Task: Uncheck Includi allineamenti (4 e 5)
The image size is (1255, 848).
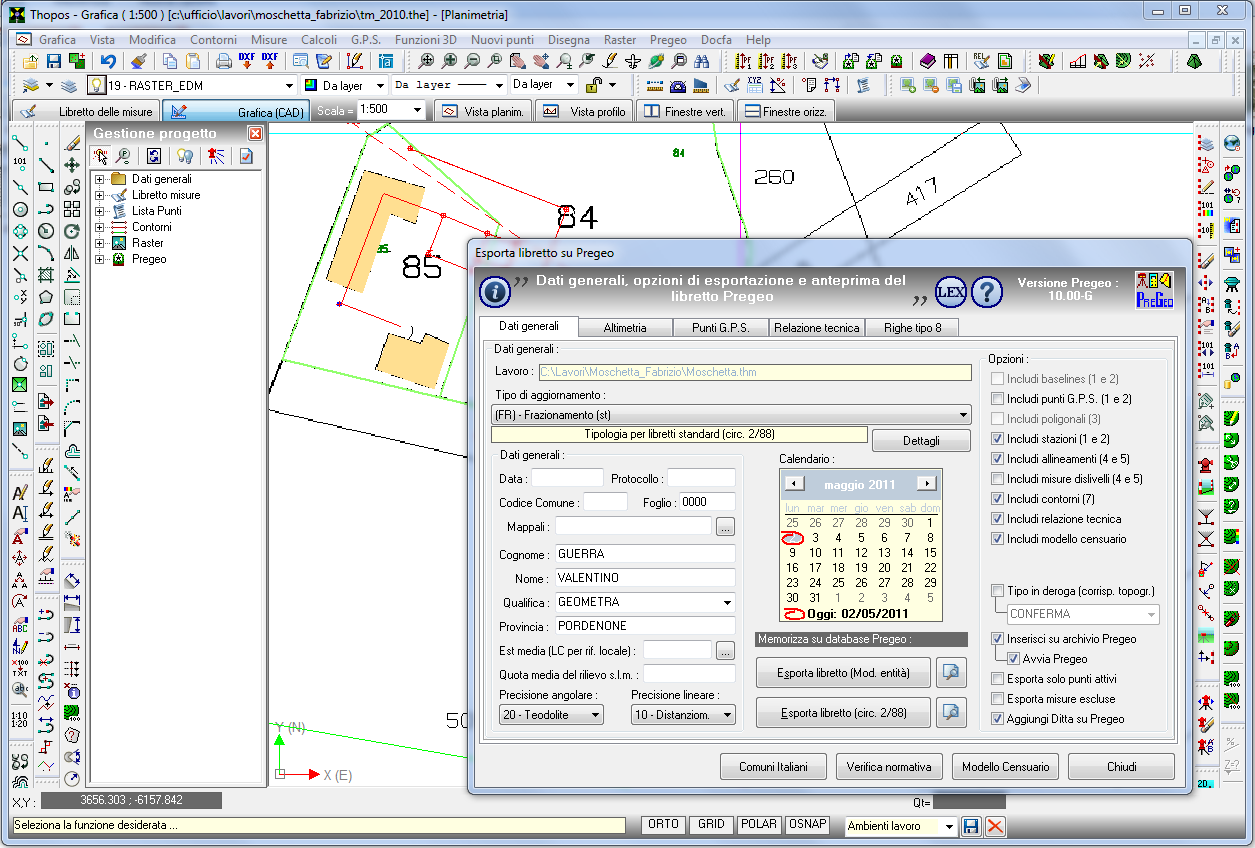Action: [997, 459]
